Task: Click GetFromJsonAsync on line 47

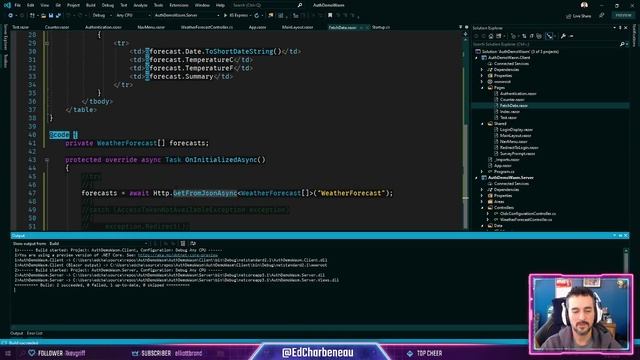Action: tap(205, 193)
